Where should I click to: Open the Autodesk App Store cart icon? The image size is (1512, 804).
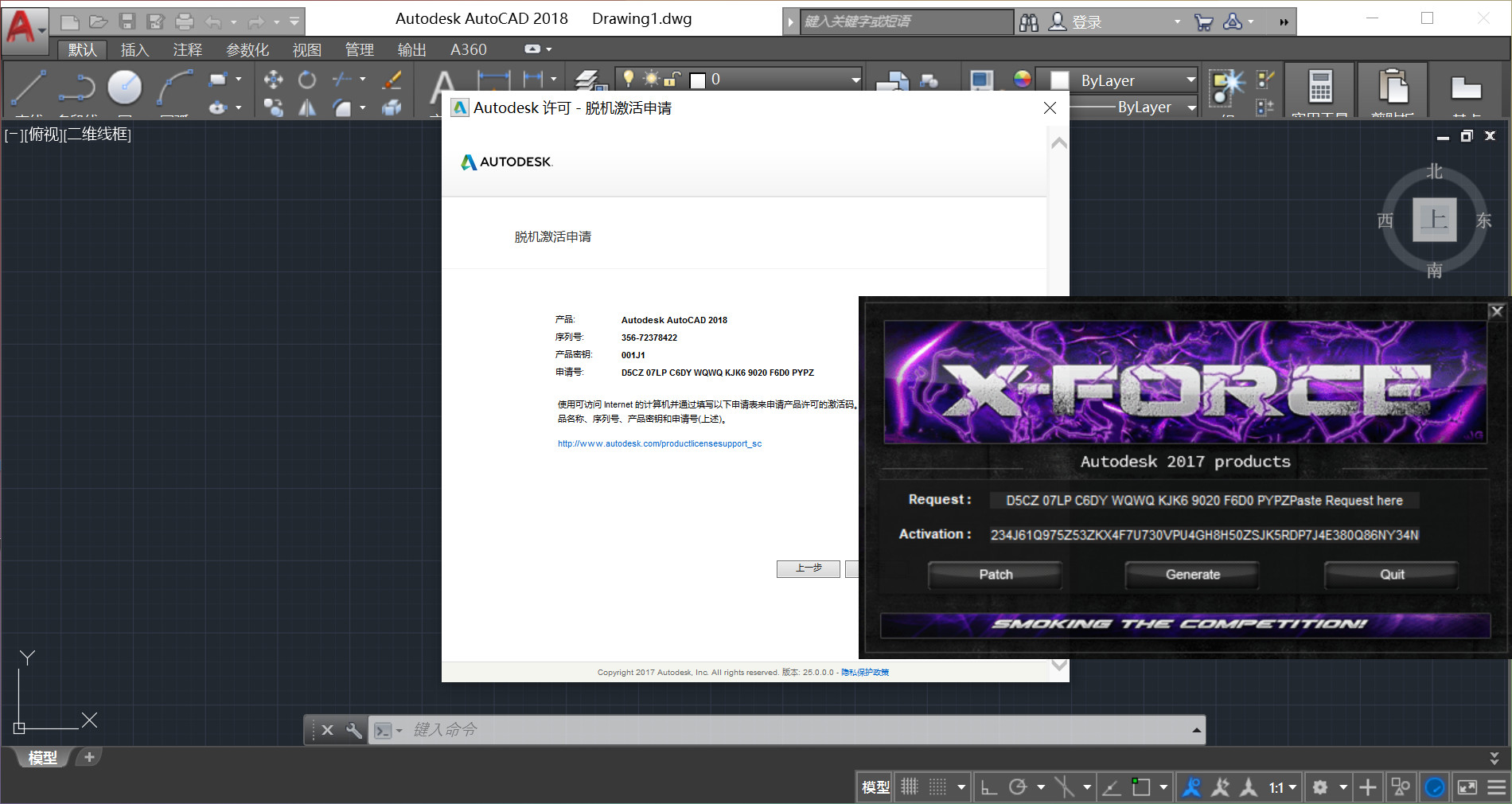click(1203, 22)
